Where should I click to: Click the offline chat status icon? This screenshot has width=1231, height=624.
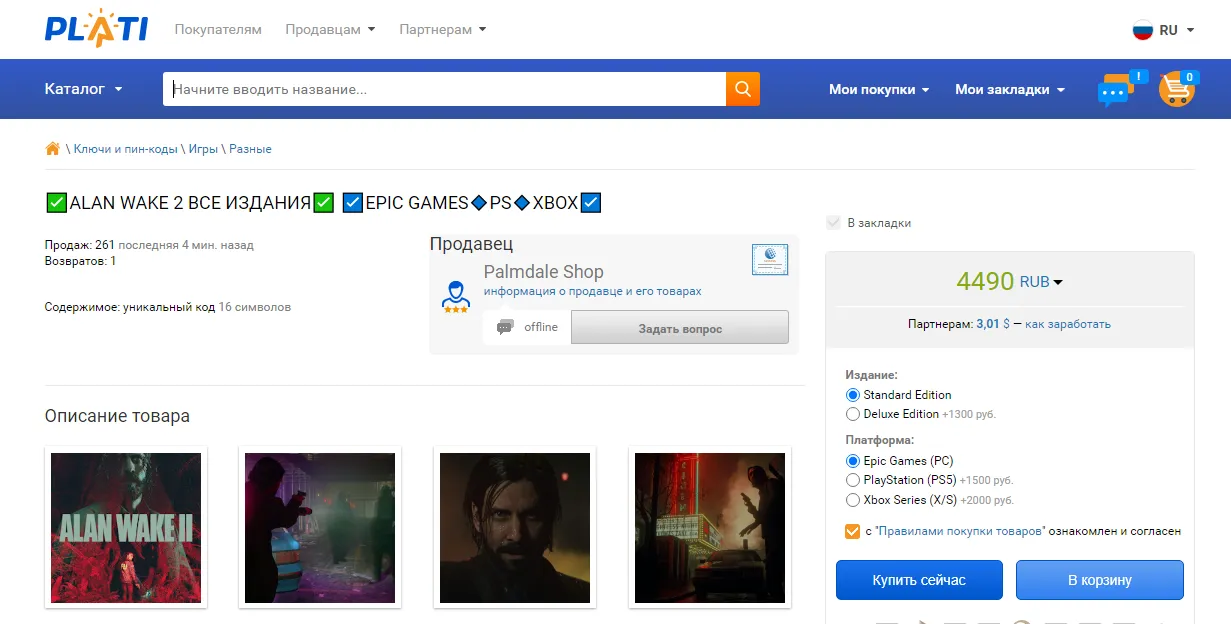point(505,327)
